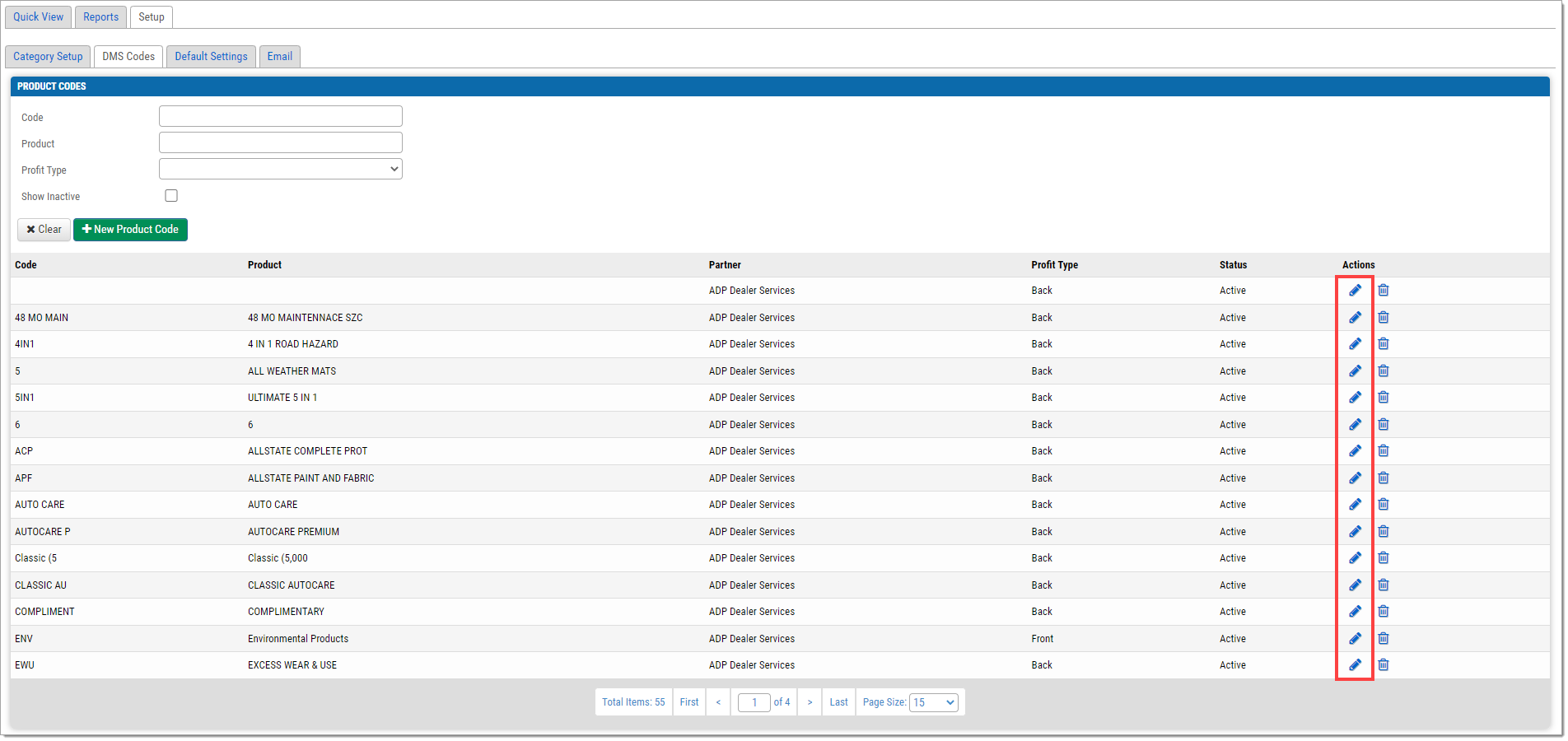This screenshot has height=741, width=1568.
Task: Open the Page Size dropdown
Action: point(934,702)
